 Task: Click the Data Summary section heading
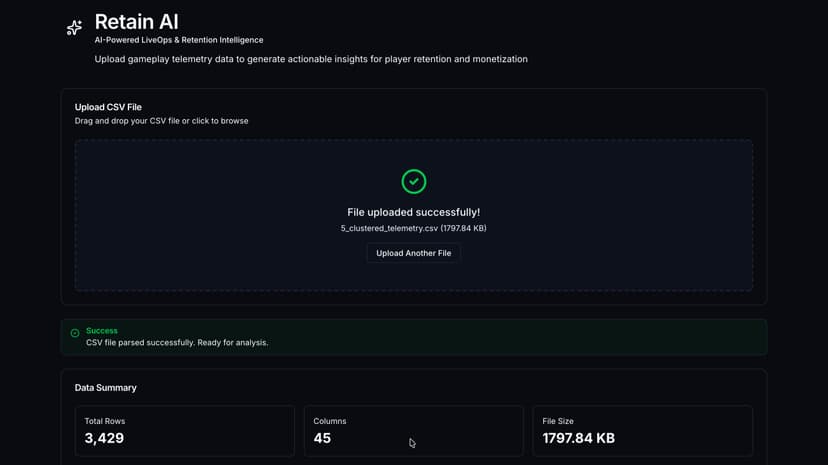tap(106, 388)
